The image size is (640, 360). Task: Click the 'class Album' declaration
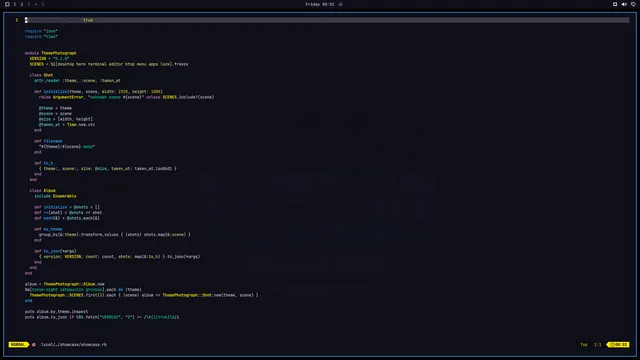(42, 191)
